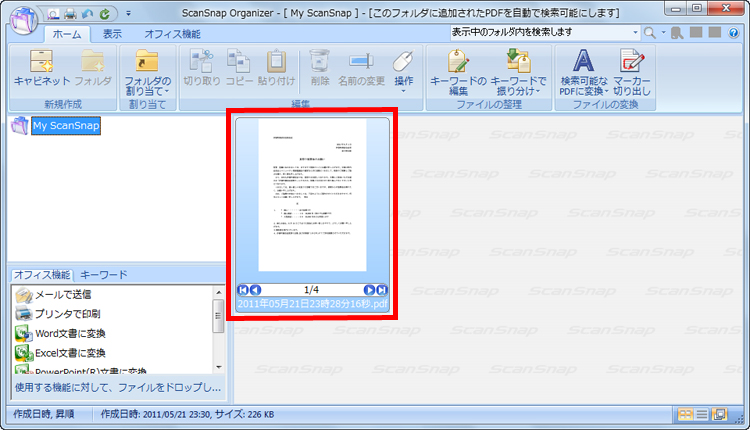Switch to list view in status bar

click(x=702, y=414)
